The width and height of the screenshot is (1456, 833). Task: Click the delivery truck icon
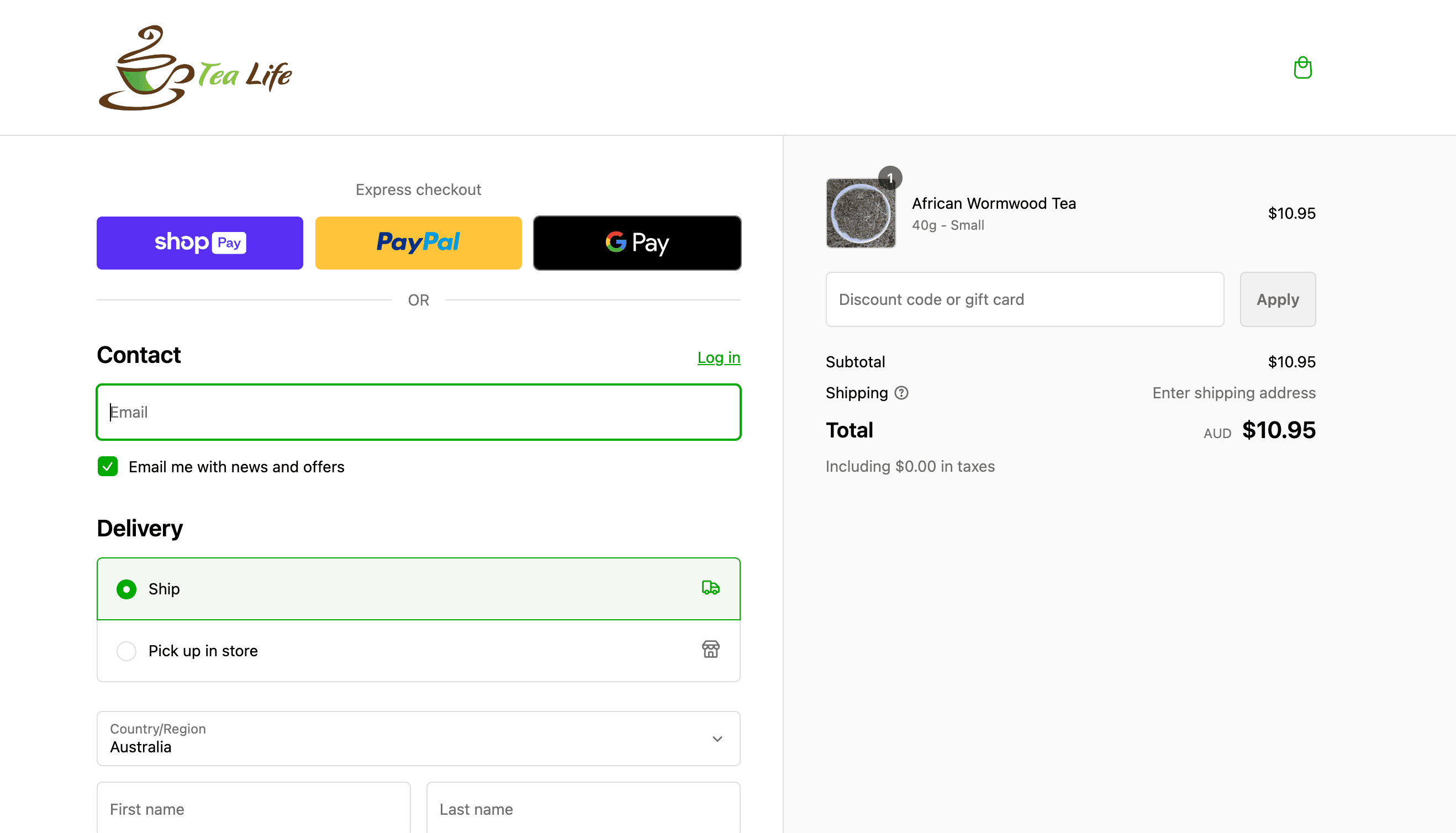coord(710,588)
